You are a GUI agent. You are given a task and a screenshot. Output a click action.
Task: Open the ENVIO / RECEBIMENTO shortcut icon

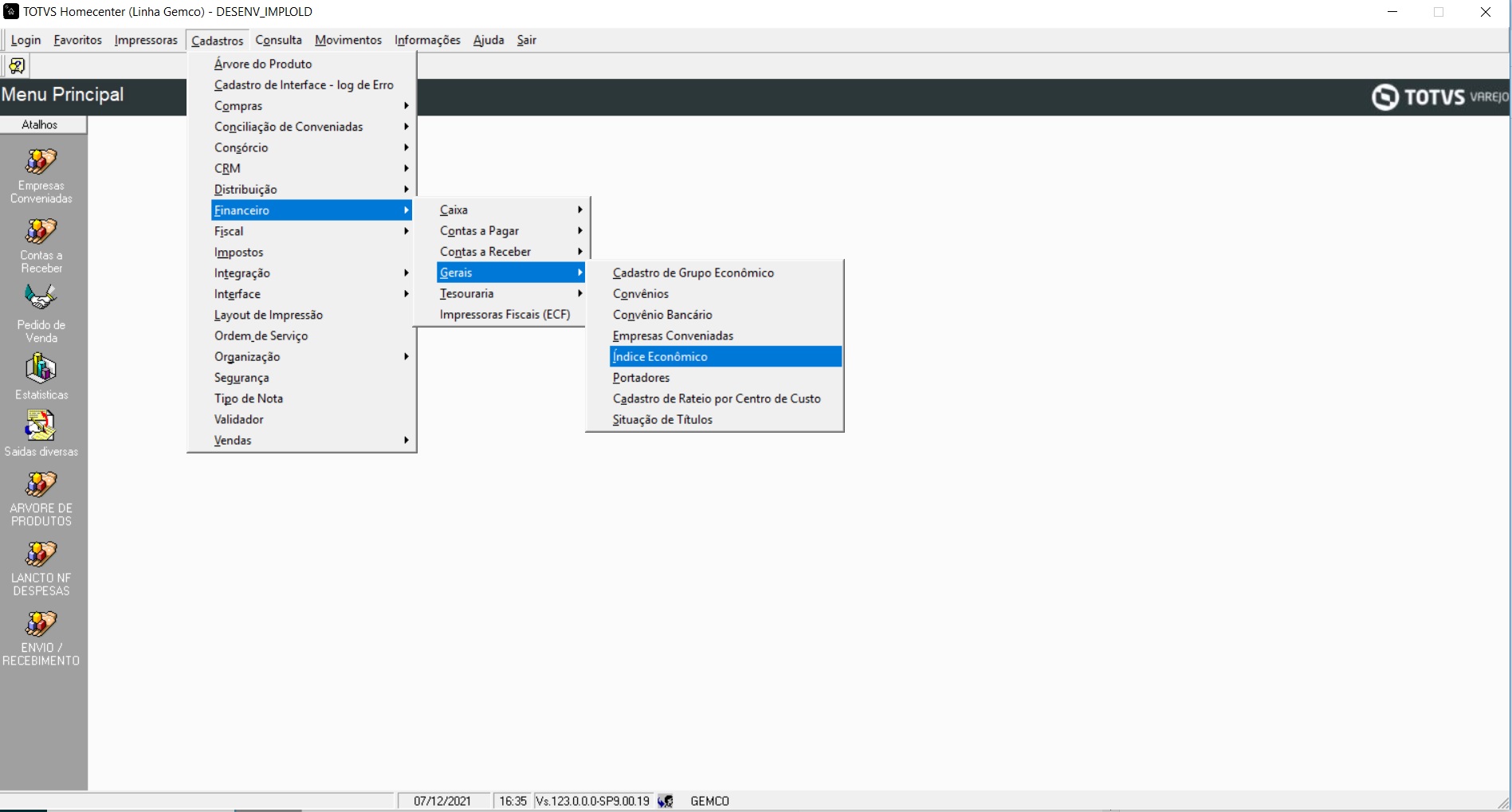tap(41, 624)
